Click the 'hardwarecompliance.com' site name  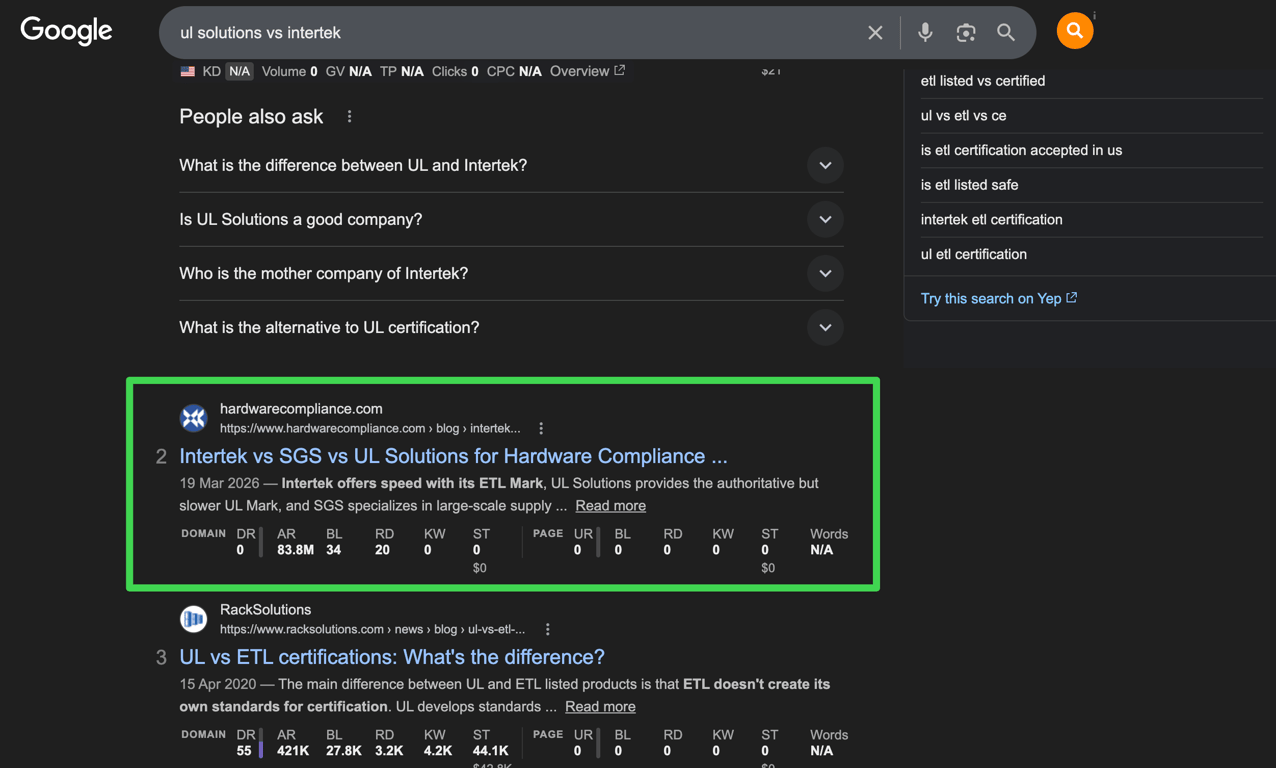(x=301, y=409)
